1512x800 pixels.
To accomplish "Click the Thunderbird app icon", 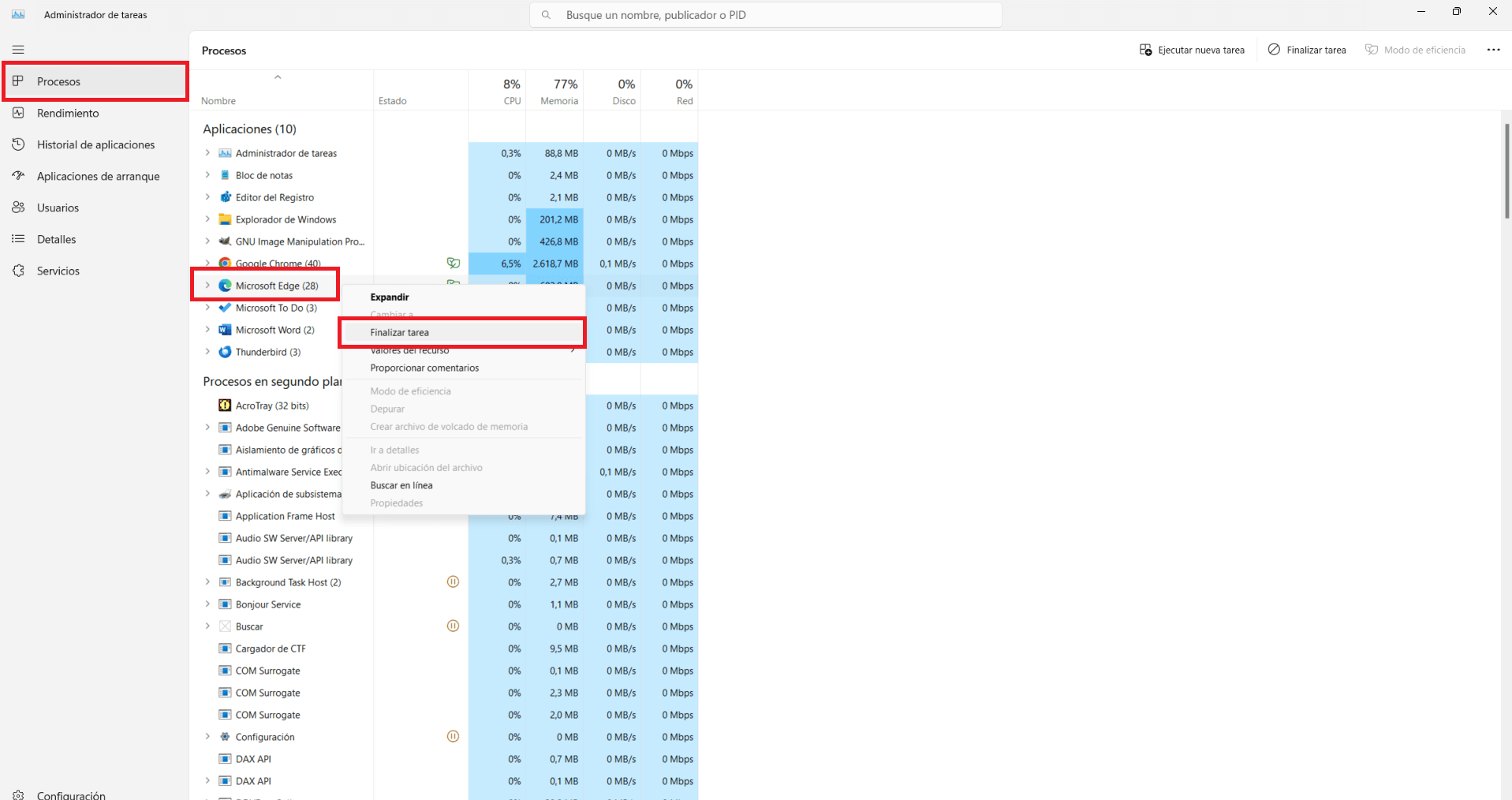I will coord(225,352).
